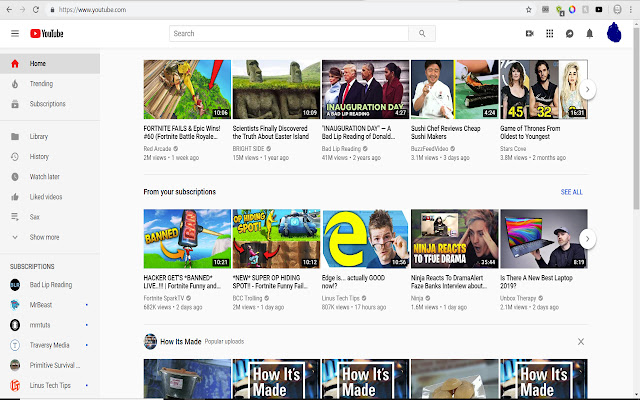Bookmark page with the star icon
Viewport: 640px width, 400px height.
click(x=529, y=9)
